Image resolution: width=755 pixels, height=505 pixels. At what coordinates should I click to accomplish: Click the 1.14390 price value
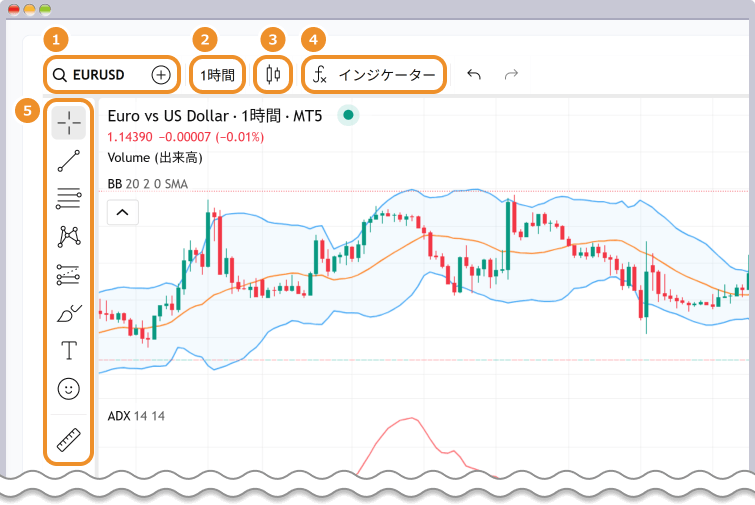(x=130, y=137)
